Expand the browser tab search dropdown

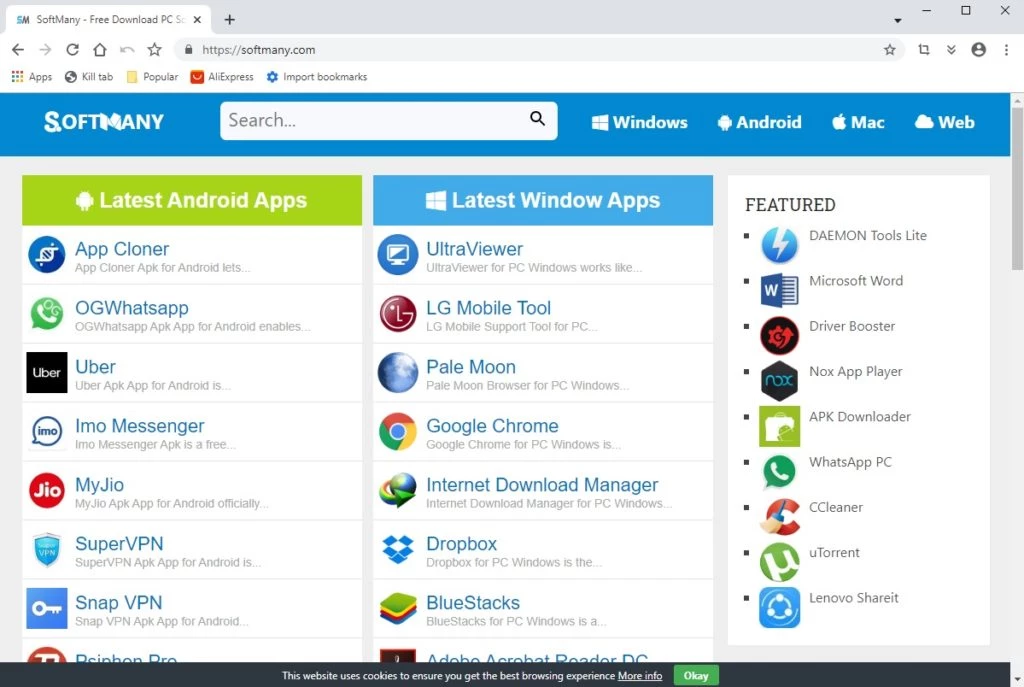click(897, 20)
